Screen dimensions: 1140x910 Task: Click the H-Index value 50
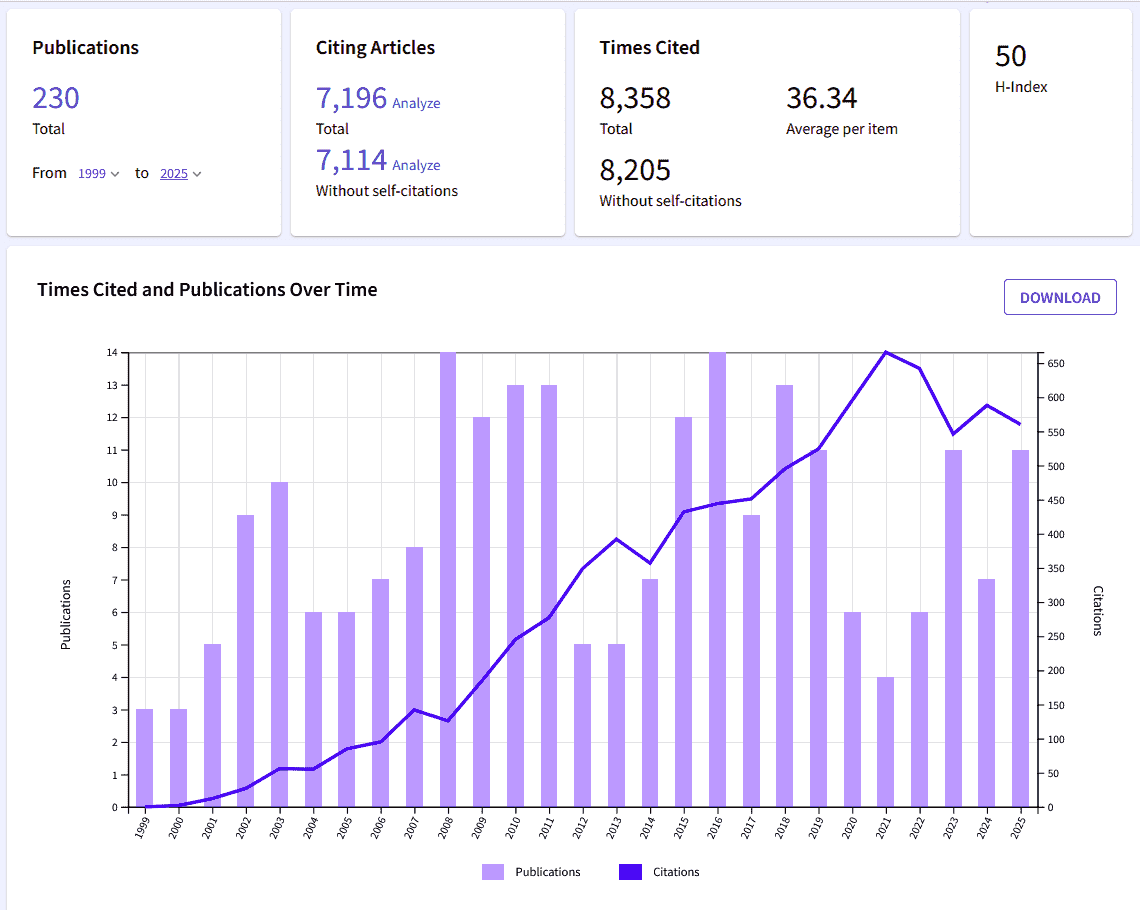pos(1009,56)
